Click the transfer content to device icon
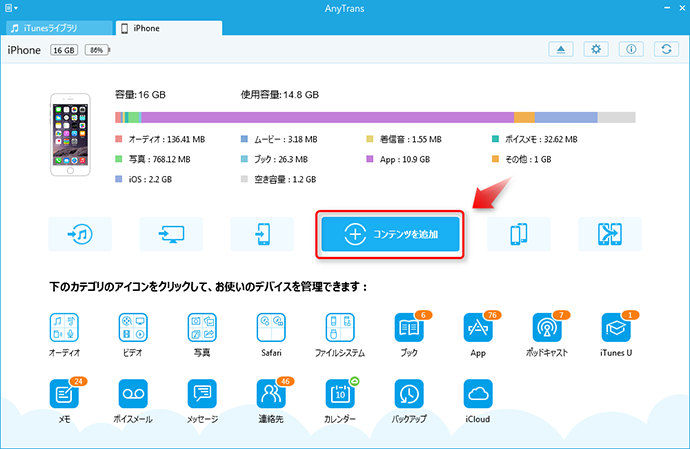The height and width of the screenshot is (449, 690). (262, 234)
